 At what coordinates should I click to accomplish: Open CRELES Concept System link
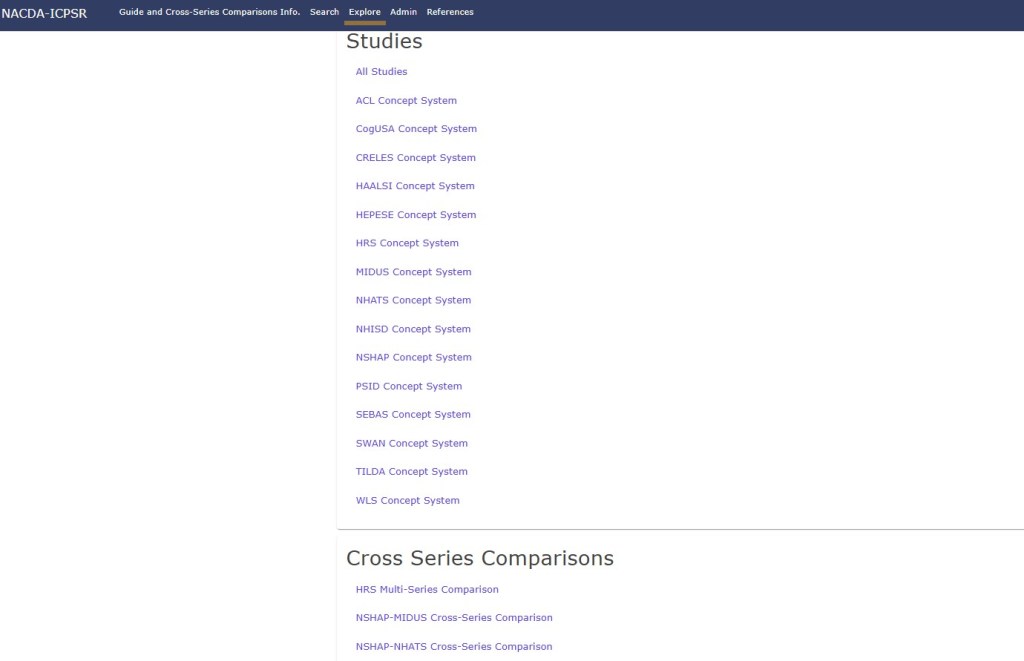(415, 158)
